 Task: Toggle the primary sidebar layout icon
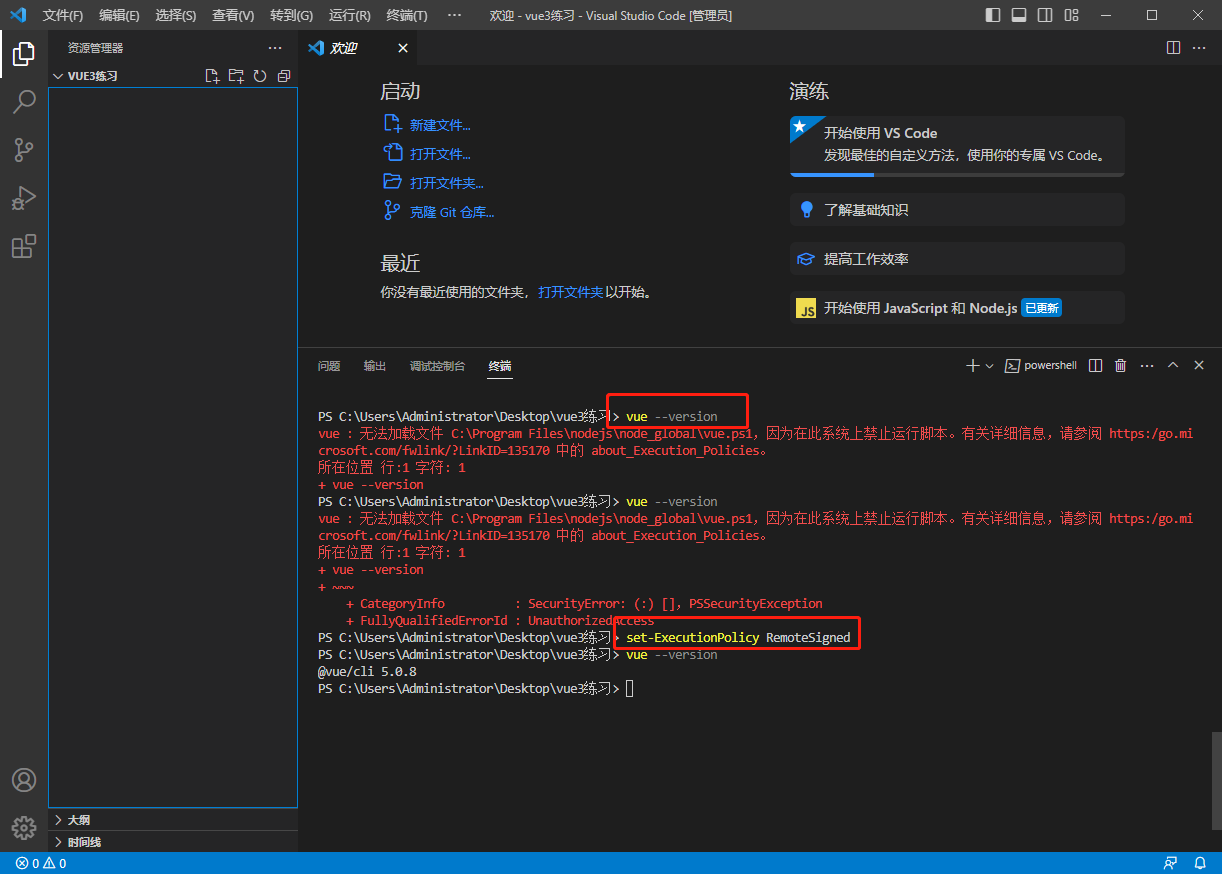coord(992,15)
